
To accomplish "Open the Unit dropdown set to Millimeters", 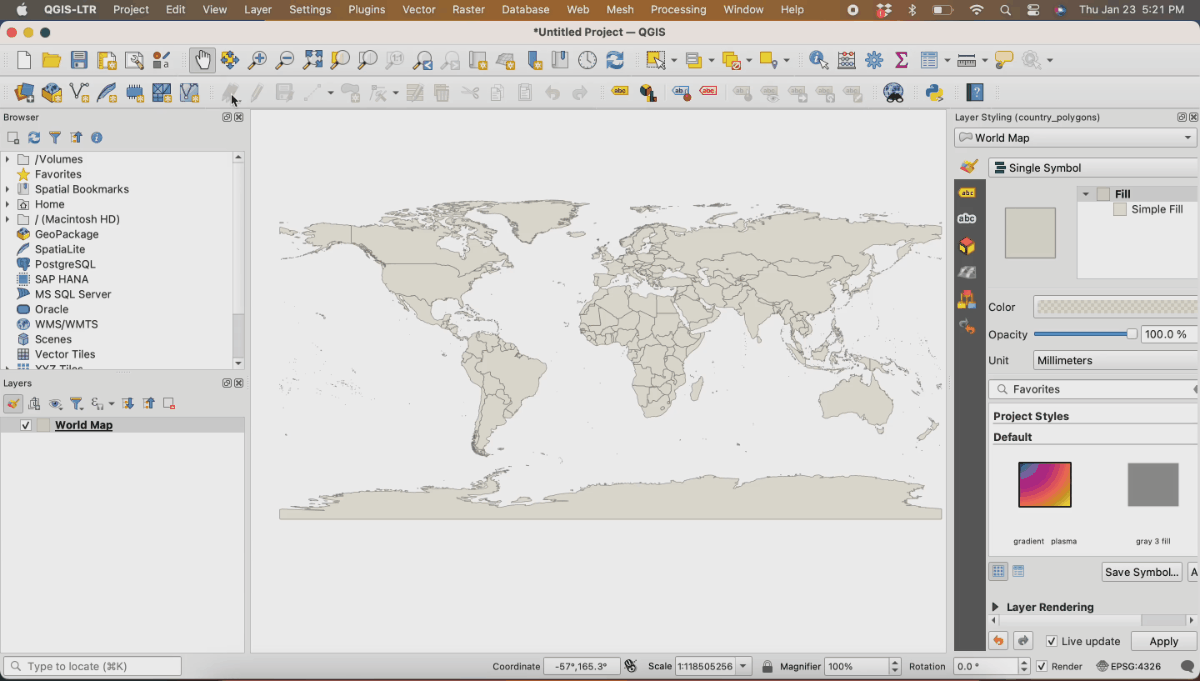I will 1113,360.
